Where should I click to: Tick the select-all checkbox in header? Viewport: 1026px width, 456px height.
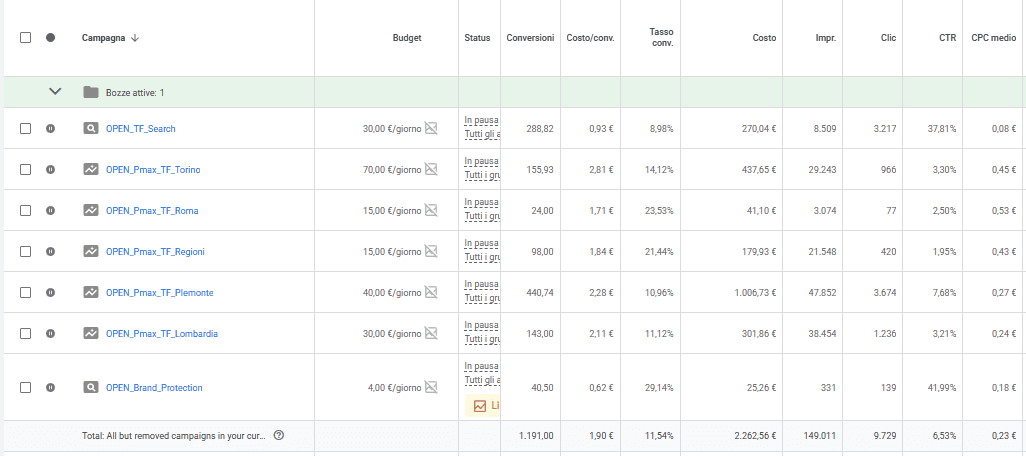tap(25, 37)
